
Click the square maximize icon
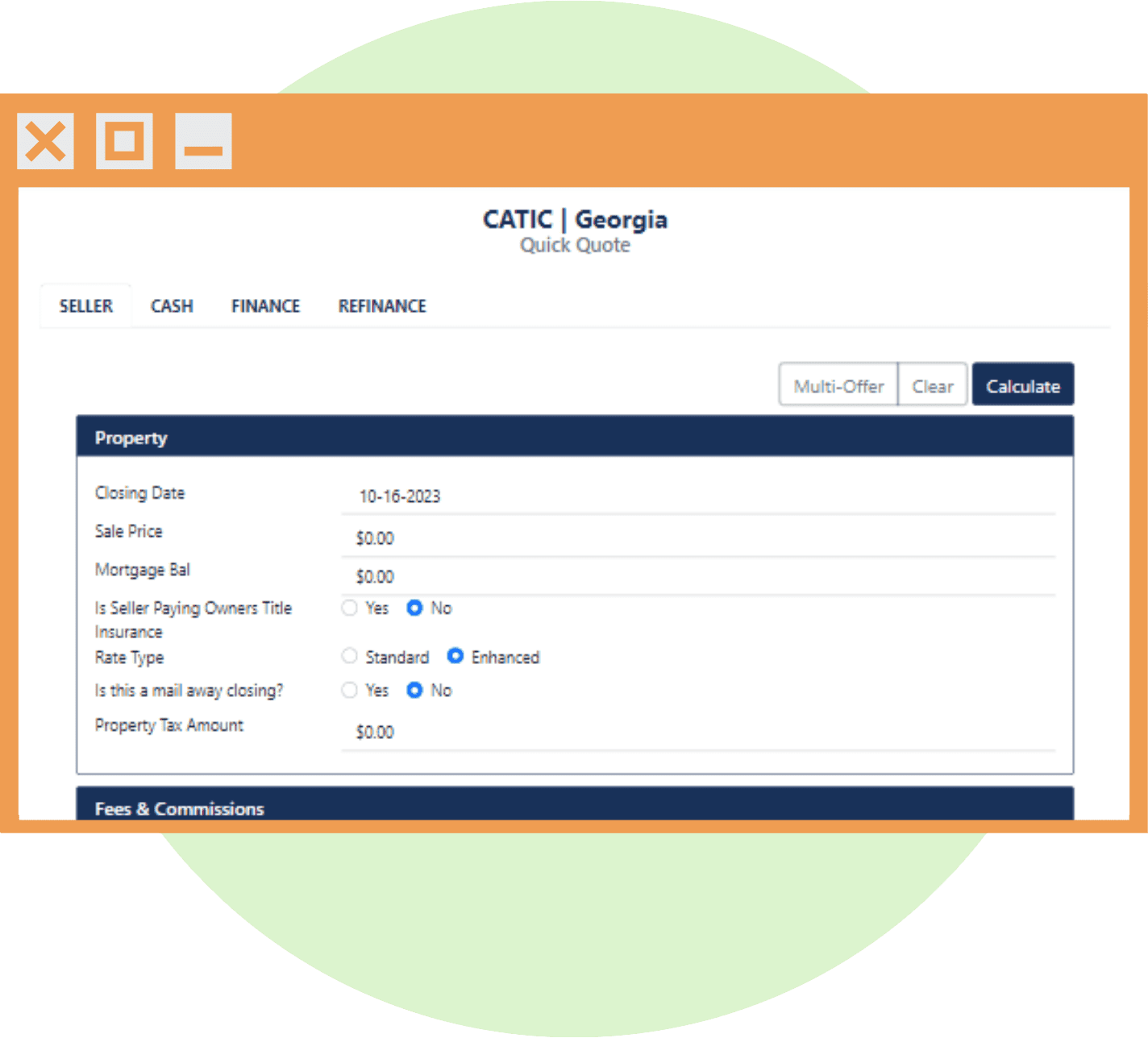[124, 141]
